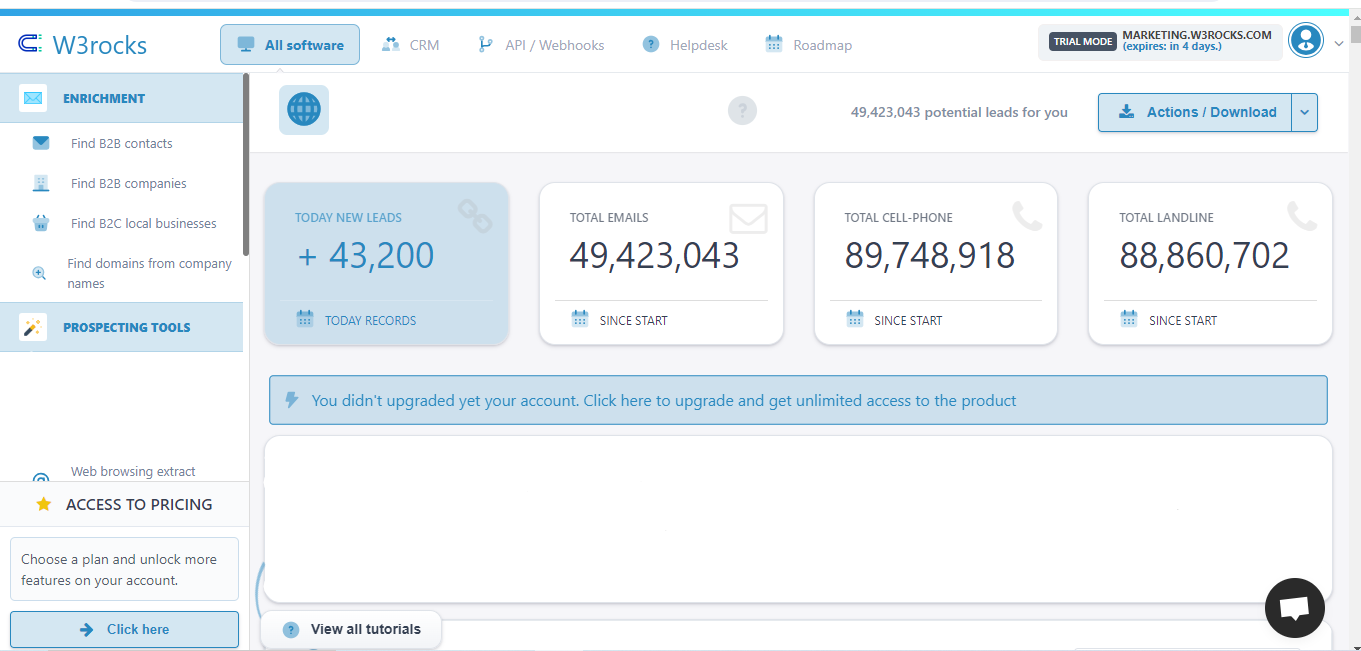The height and width of the screenshot is (651, 1361).
Task: Open the API / Webhooks tab
Action: (541, 45)
